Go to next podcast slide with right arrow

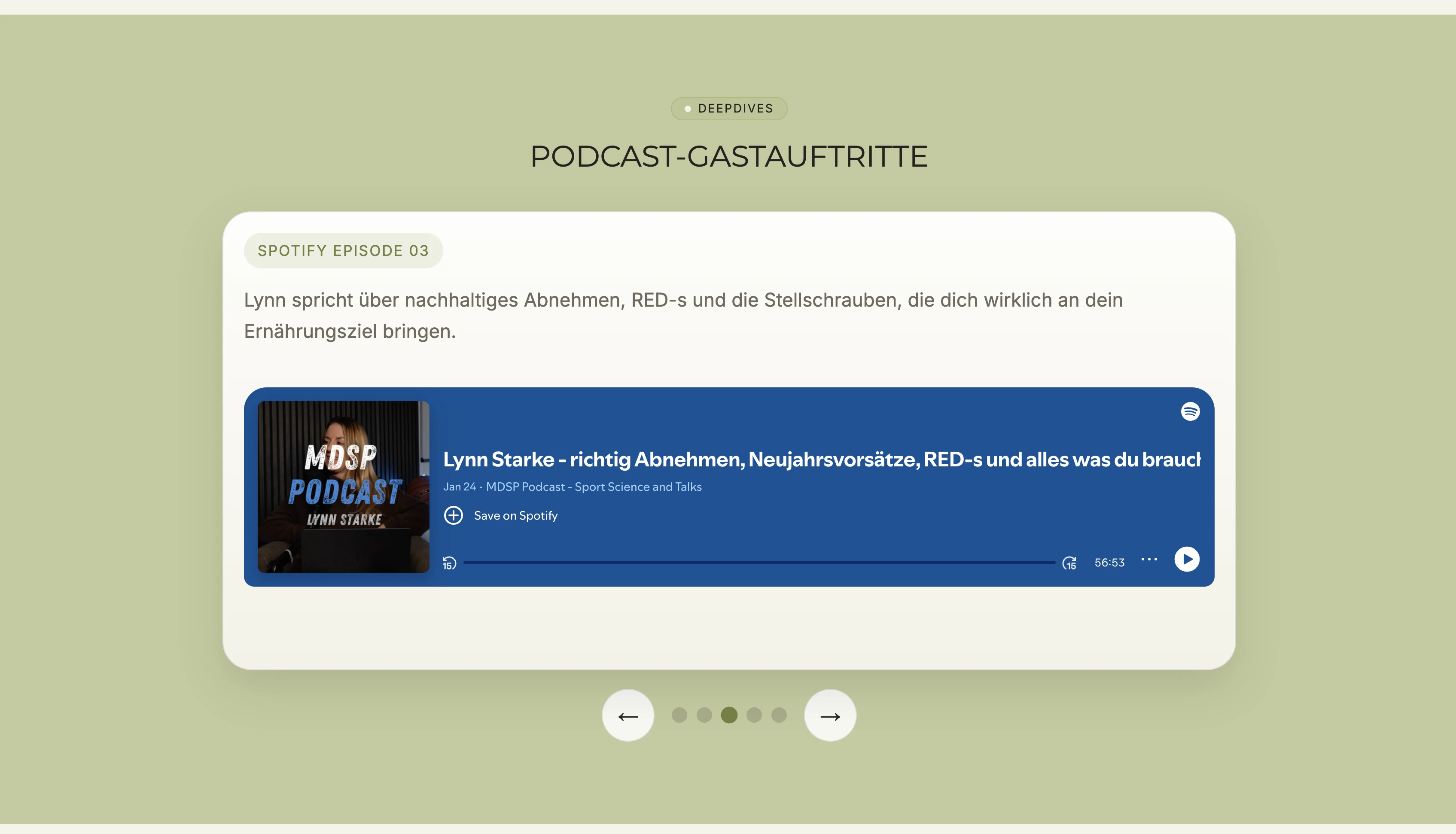tap(830, 715)
